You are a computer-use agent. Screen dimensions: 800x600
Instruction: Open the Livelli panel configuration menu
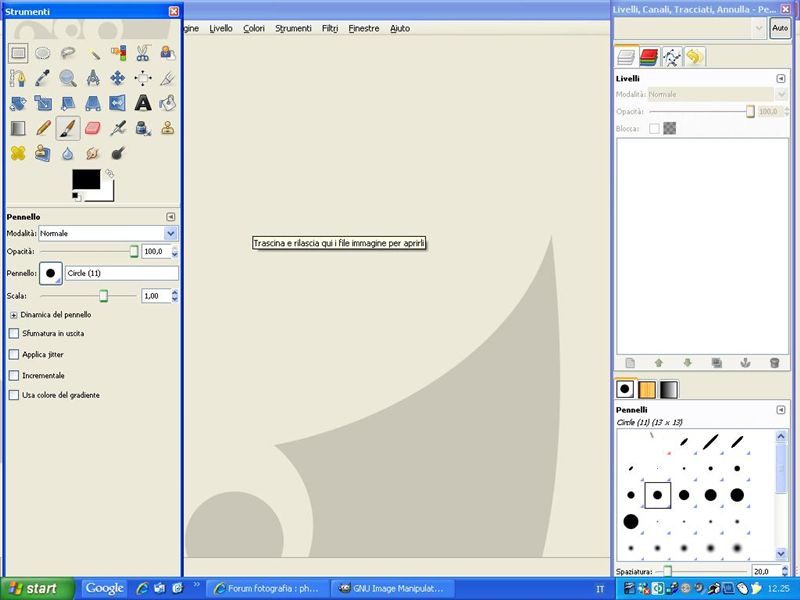[x=781, y=79]
